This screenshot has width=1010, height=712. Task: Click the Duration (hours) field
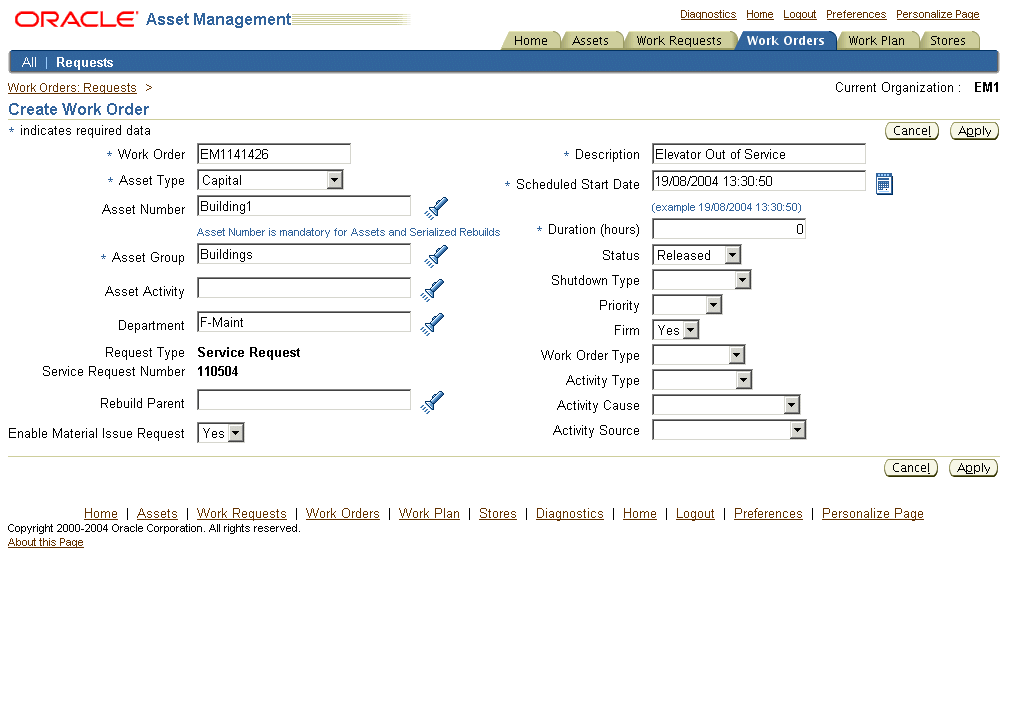pos(729,229)
